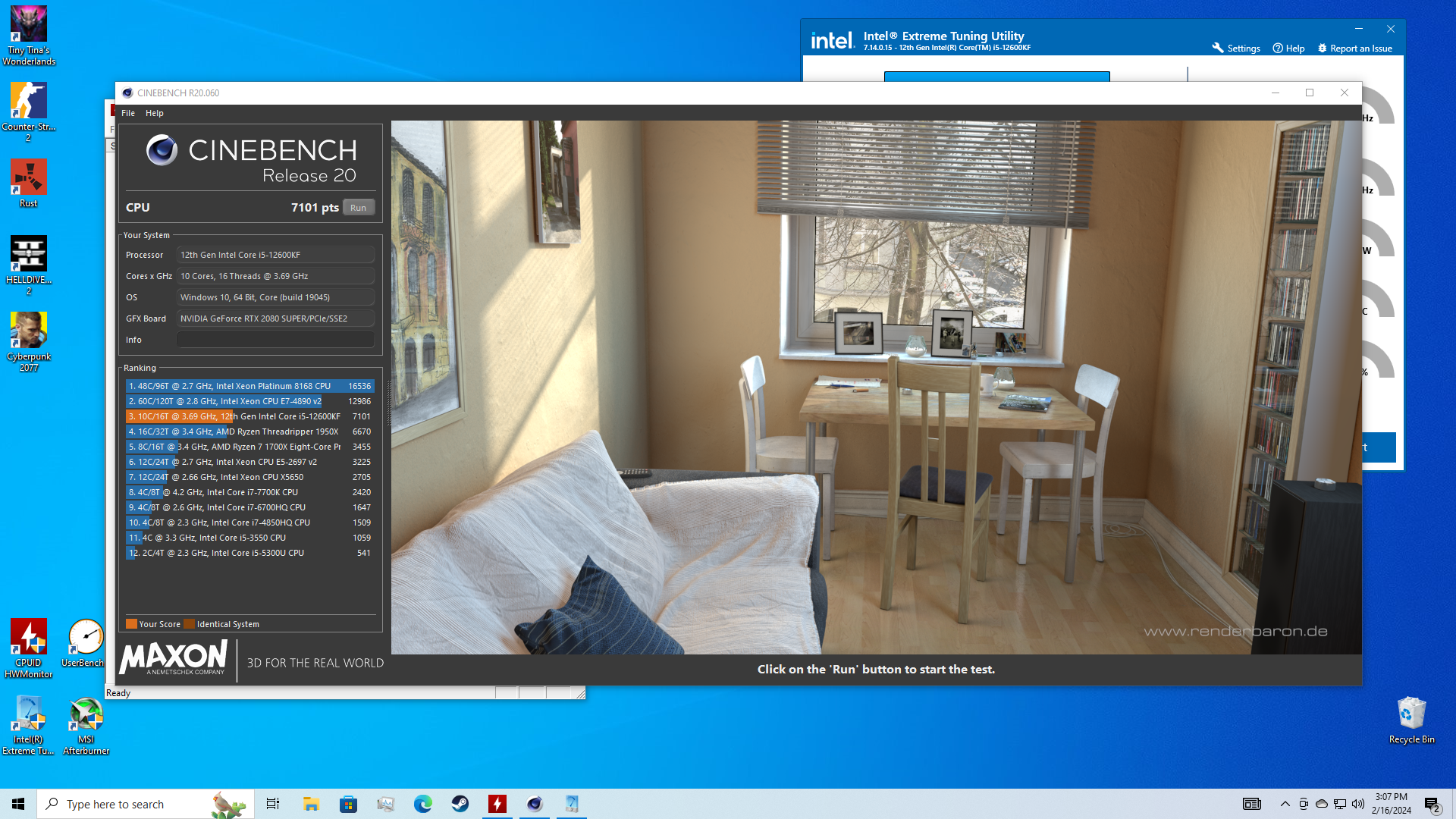Image resolution: width=1456 pixels, height=819 pixels.
Task: Click the orange Your Score legend swatch
Action: tap(131, 624)
